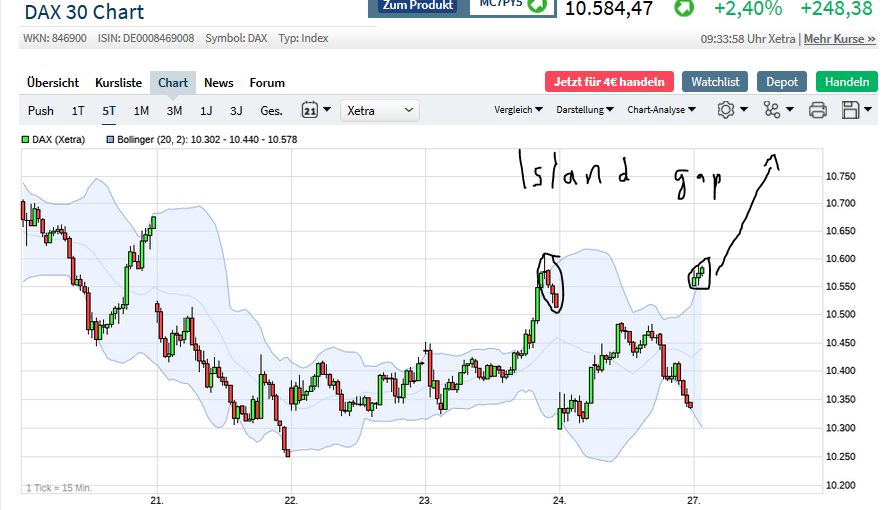Click the +248,38 change value
The image size is (894, 510).
(836, 9)
